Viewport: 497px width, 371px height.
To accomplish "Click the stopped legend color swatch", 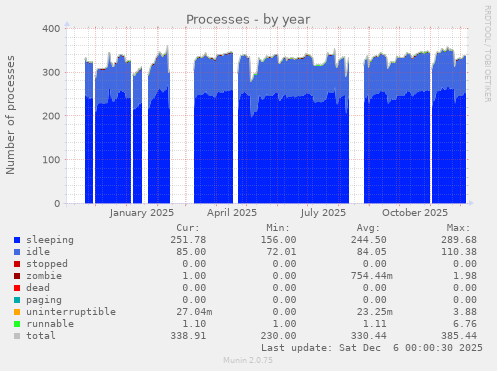I will tap(17, 264).
